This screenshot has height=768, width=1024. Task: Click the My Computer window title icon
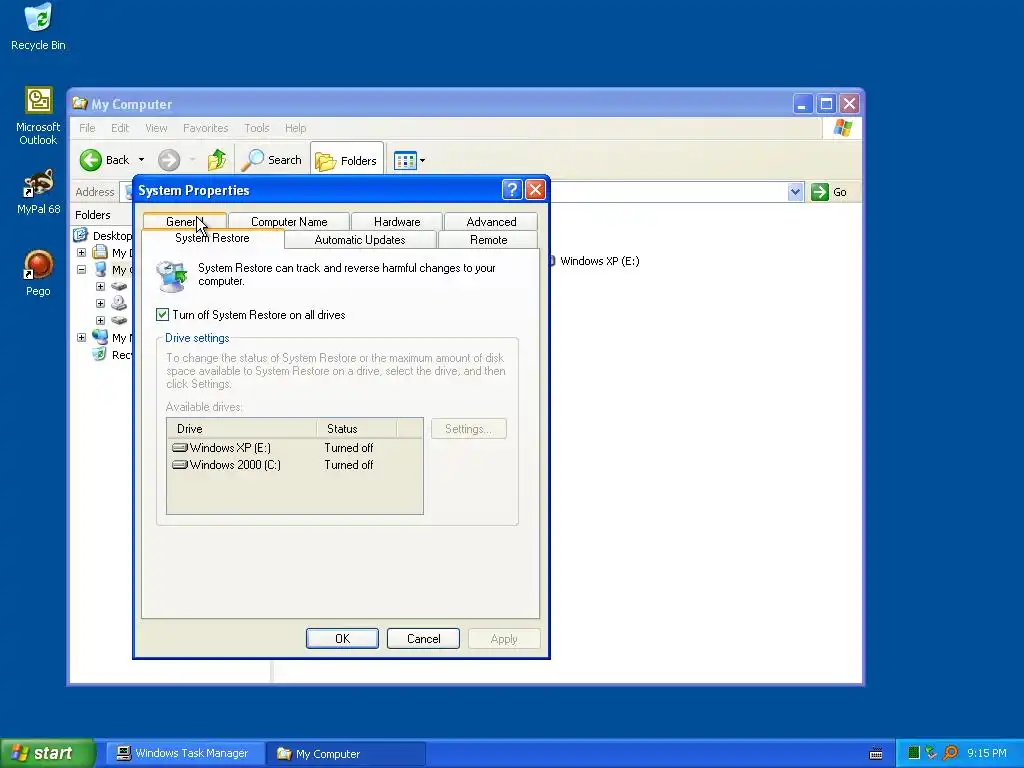pos(80,104)
